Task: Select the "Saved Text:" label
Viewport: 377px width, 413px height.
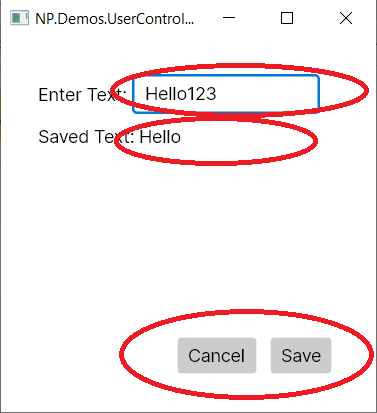Action: [x=86, y=137]
